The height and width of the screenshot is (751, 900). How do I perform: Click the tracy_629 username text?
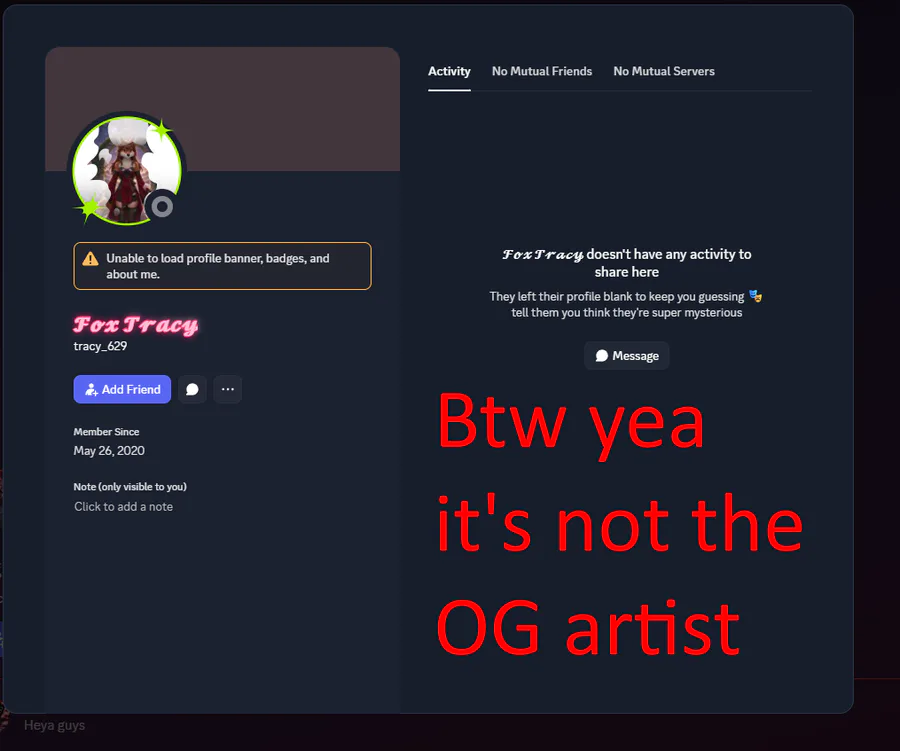[x=100, y=346]
